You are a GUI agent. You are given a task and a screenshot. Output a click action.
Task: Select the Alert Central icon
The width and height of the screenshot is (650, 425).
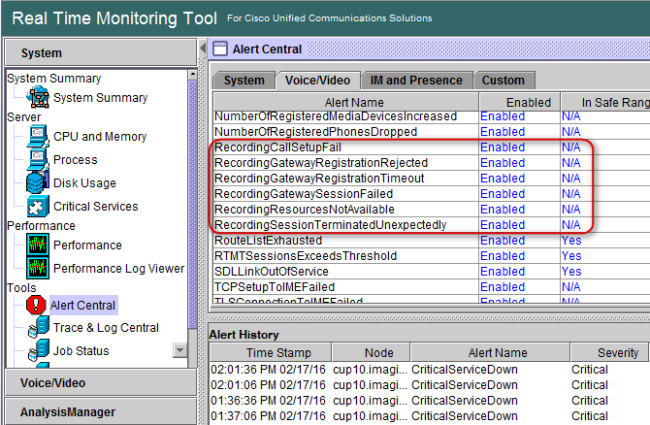pos(39,305)
